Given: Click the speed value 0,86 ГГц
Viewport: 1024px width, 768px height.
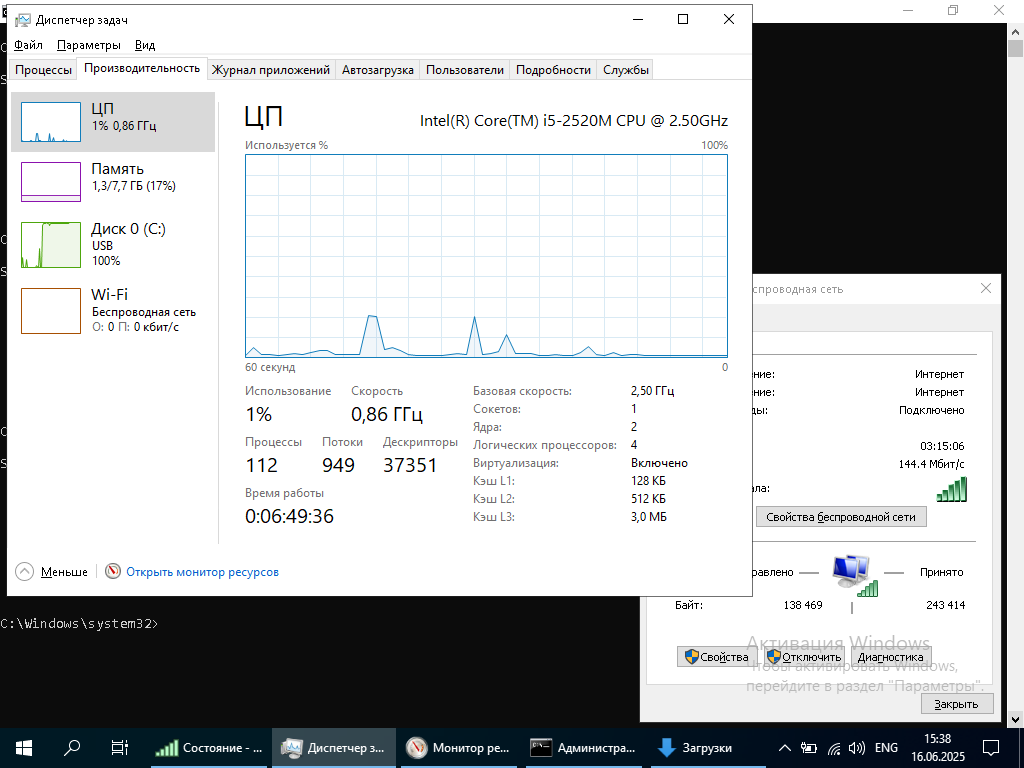Looking at the screenshot, I should [387, 414].
